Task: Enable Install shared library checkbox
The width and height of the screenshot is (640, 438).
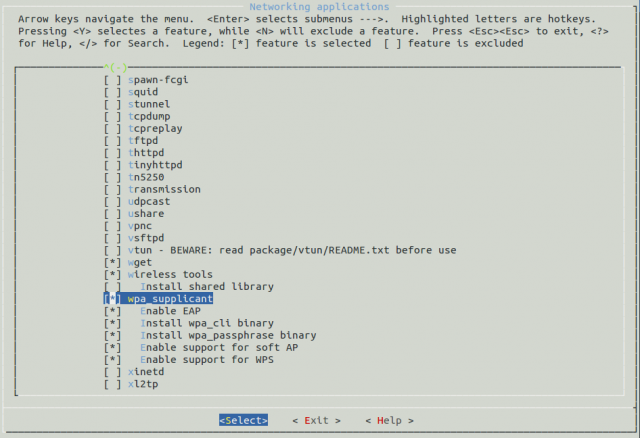Action: 112,287
